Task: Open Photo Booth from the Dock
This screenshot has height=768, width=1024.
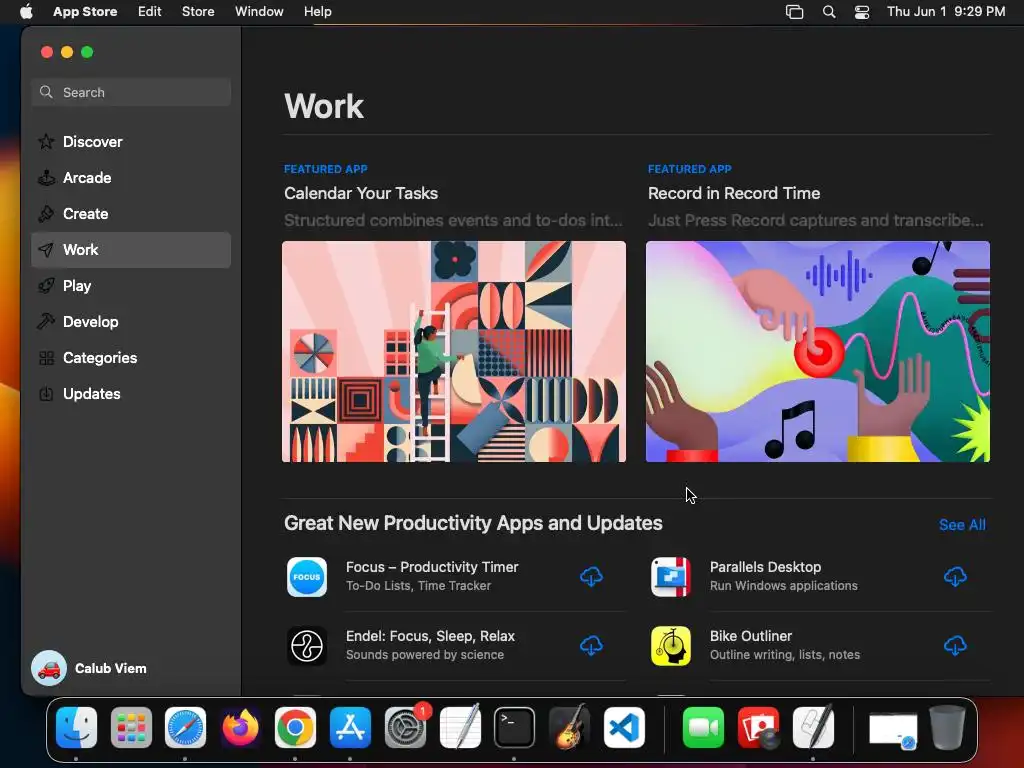Action: 758,727
